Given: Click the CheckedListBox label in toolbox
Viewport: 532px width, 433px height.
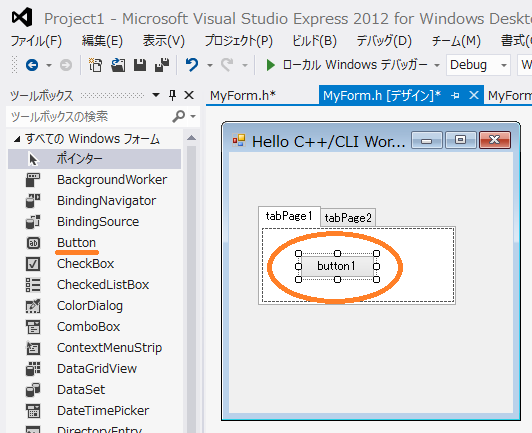Looking at the screenshot, I should [x=103, y=285].
